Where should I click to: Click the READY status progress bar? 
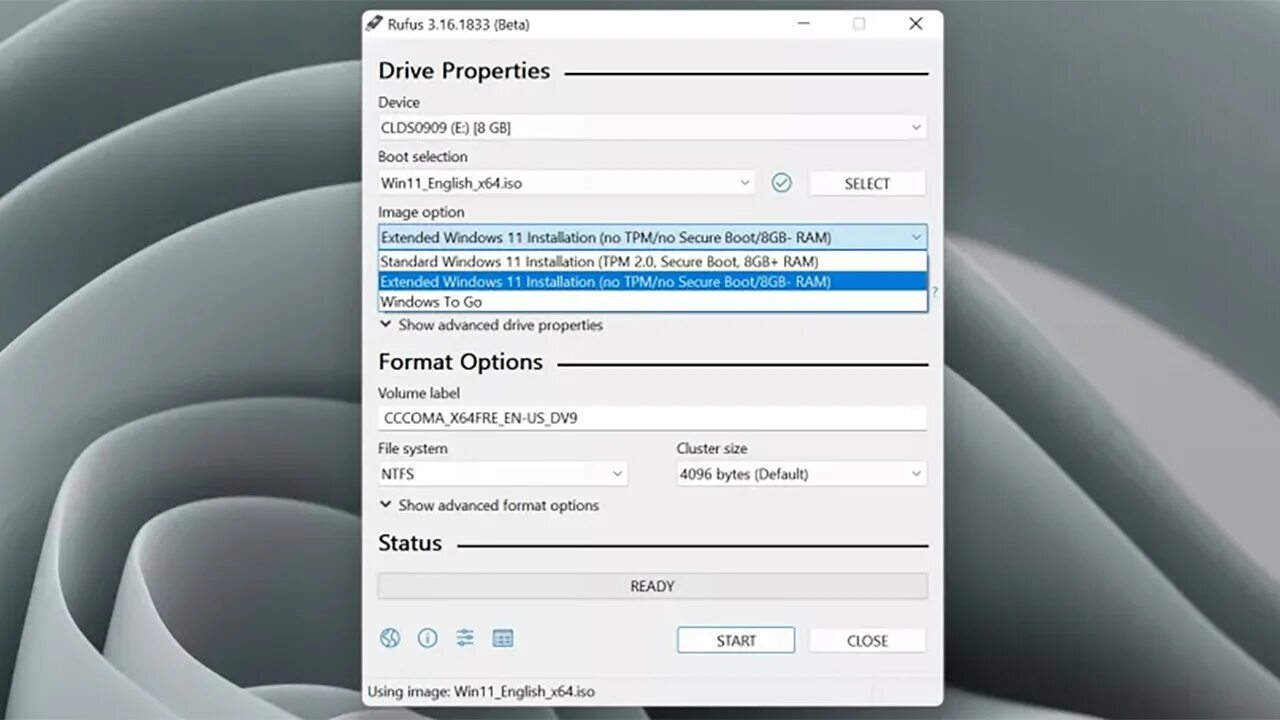652,586
